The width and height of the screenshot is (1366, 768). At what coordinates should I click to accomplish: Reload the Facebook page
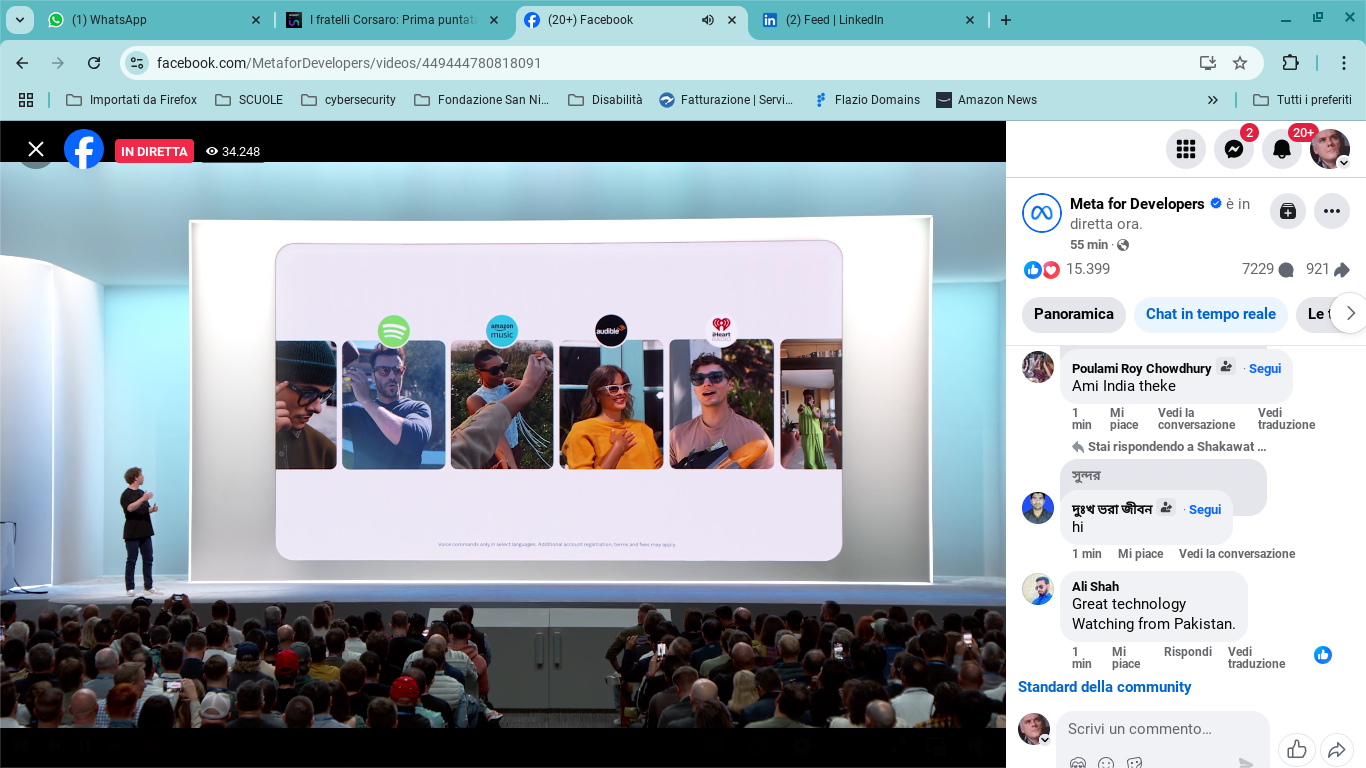94,63
